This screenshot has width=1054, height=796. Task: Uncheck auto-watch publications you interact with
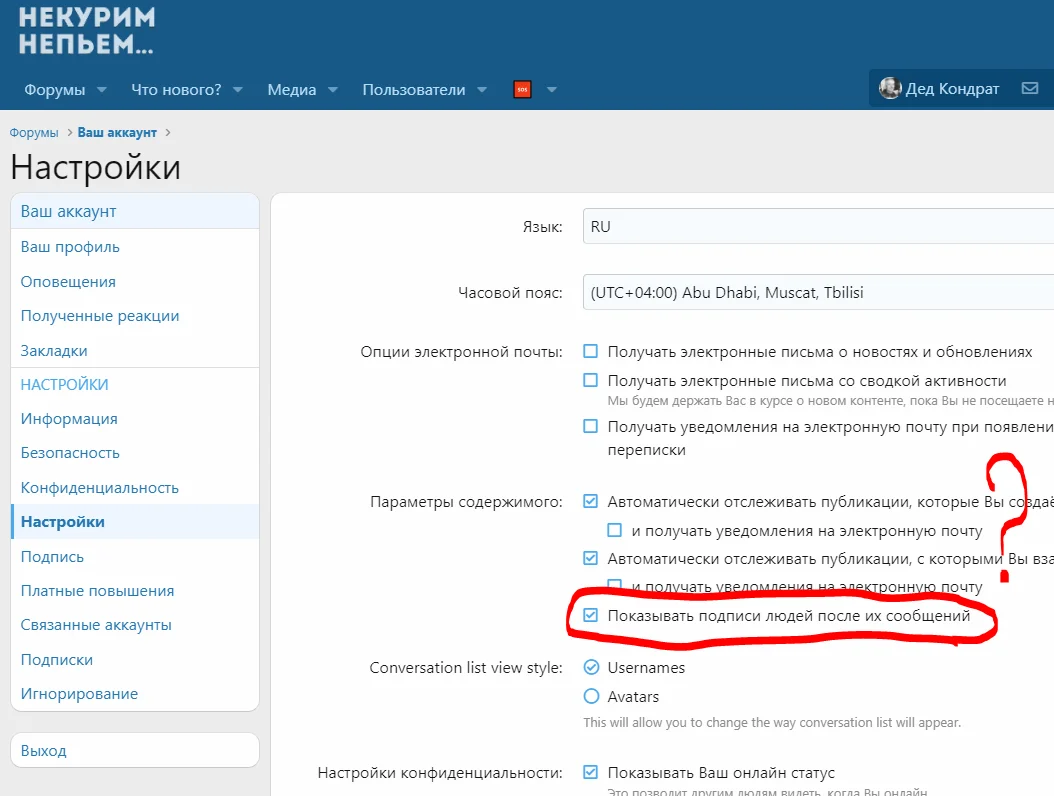590,558
